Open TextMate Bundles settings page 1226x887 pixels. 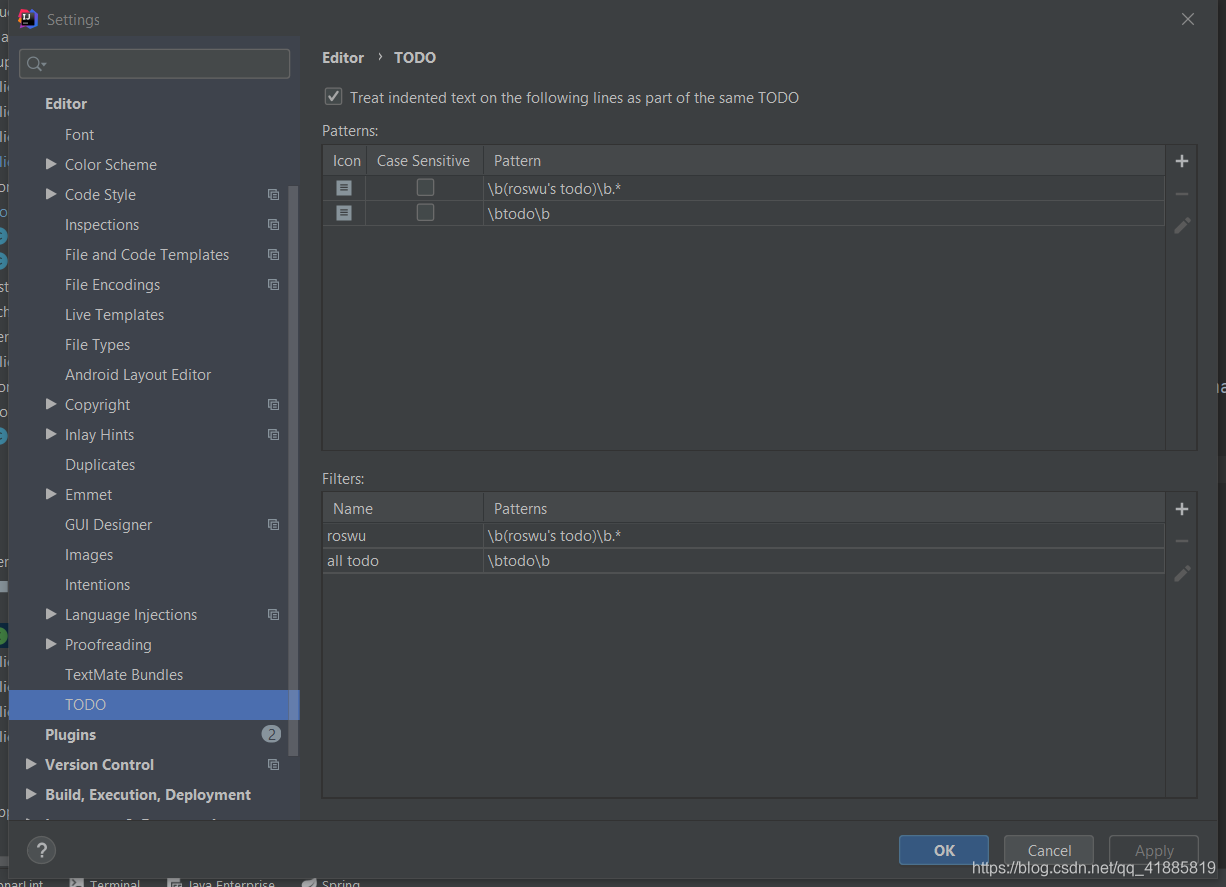[x=124, y=675]
